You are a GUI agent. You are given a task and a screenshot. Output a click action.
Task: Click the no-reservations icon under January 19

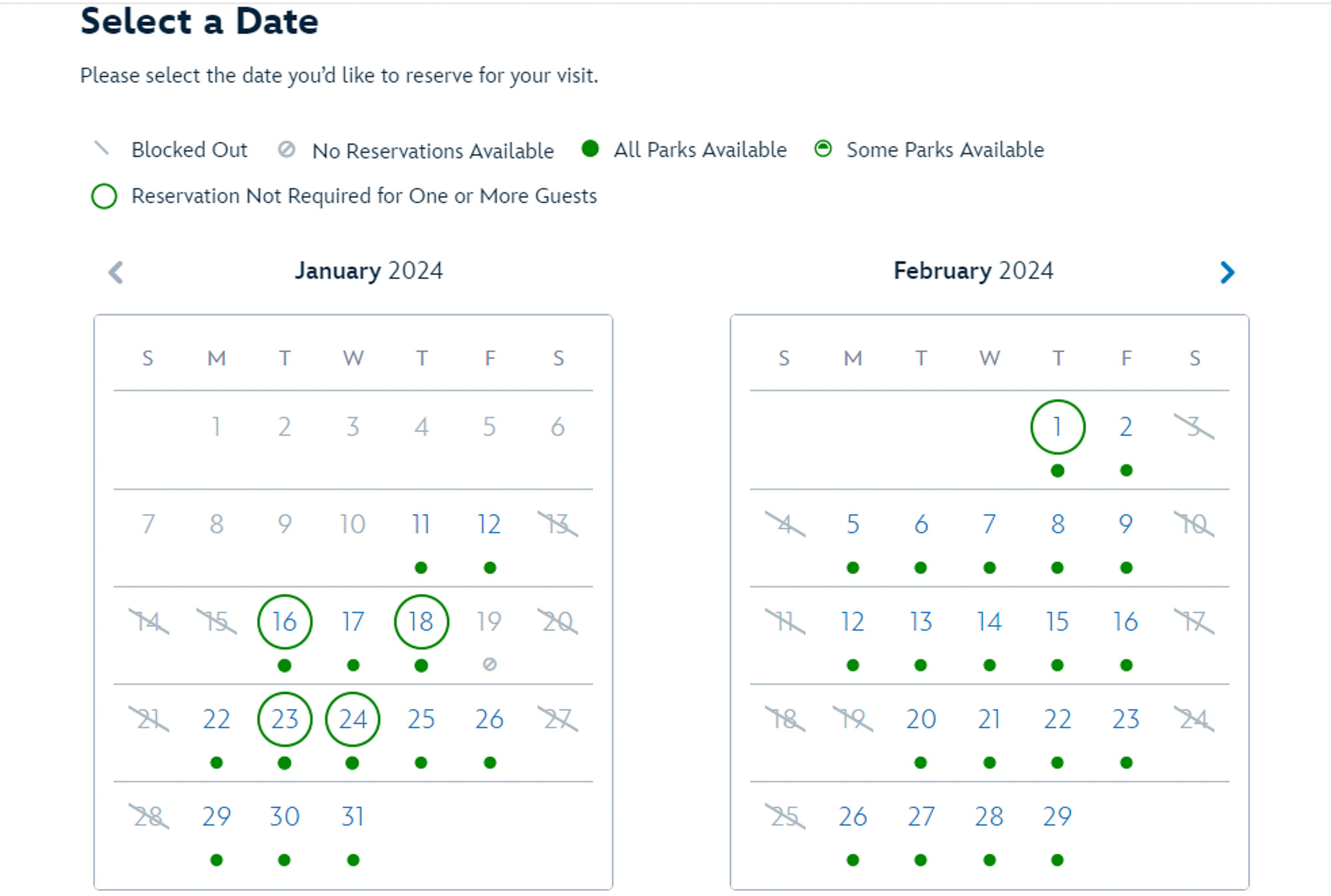click(x=490, y=664)
